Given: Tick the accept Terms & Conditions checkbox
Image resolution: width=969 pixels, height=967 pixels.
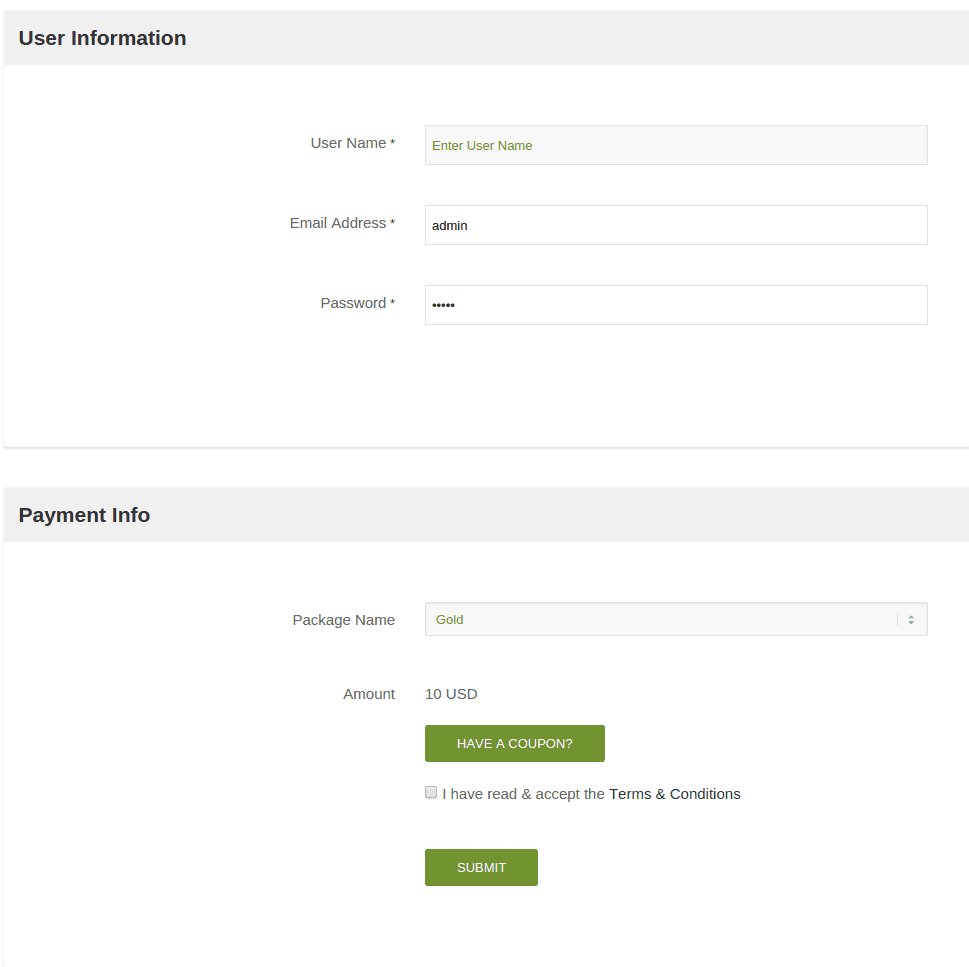Looking at the screenshot, I should pyautogui.click(x=431, y=792).
